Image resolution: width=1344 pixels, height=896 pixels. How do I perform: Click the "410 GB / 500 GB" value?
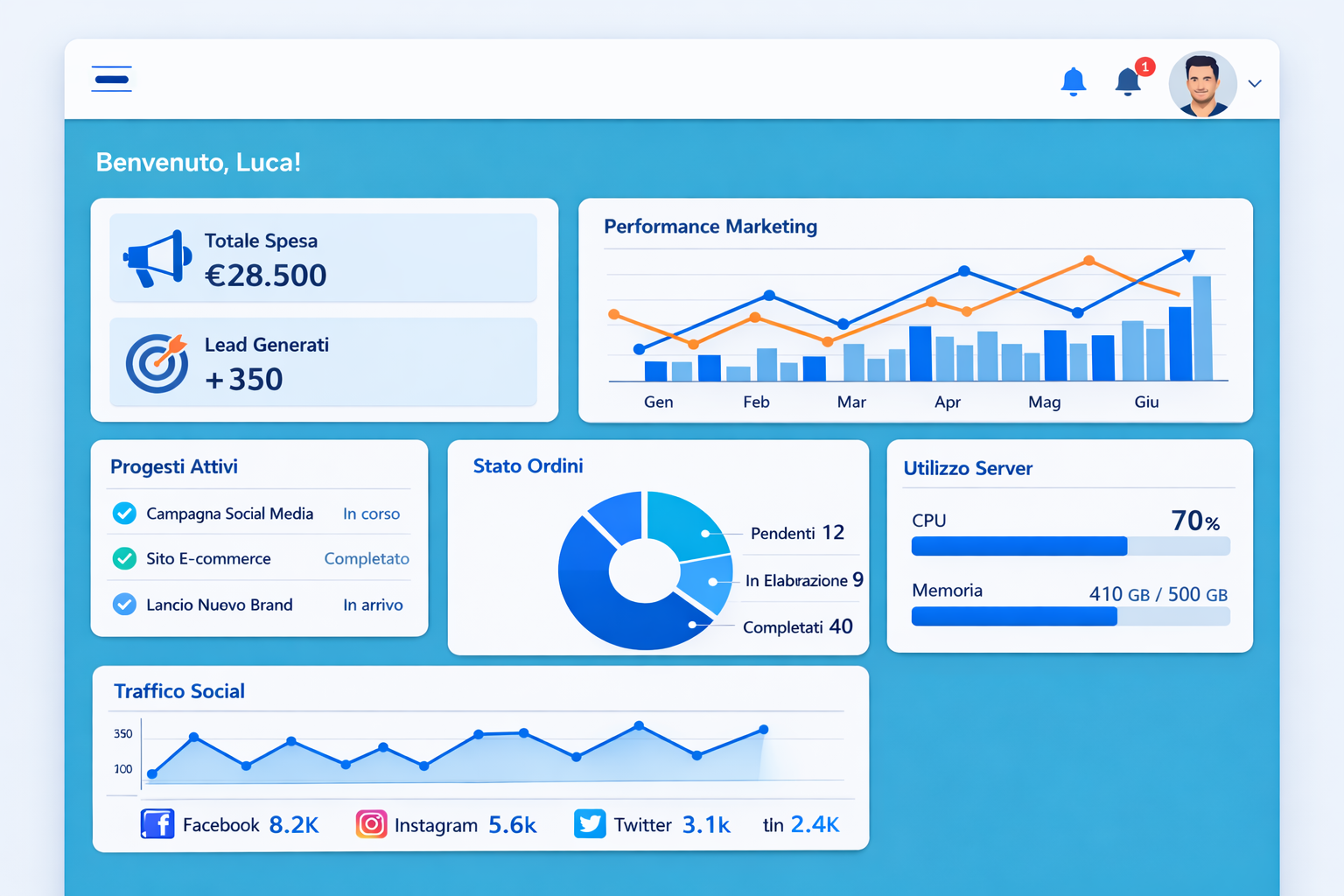[1158, 594]
